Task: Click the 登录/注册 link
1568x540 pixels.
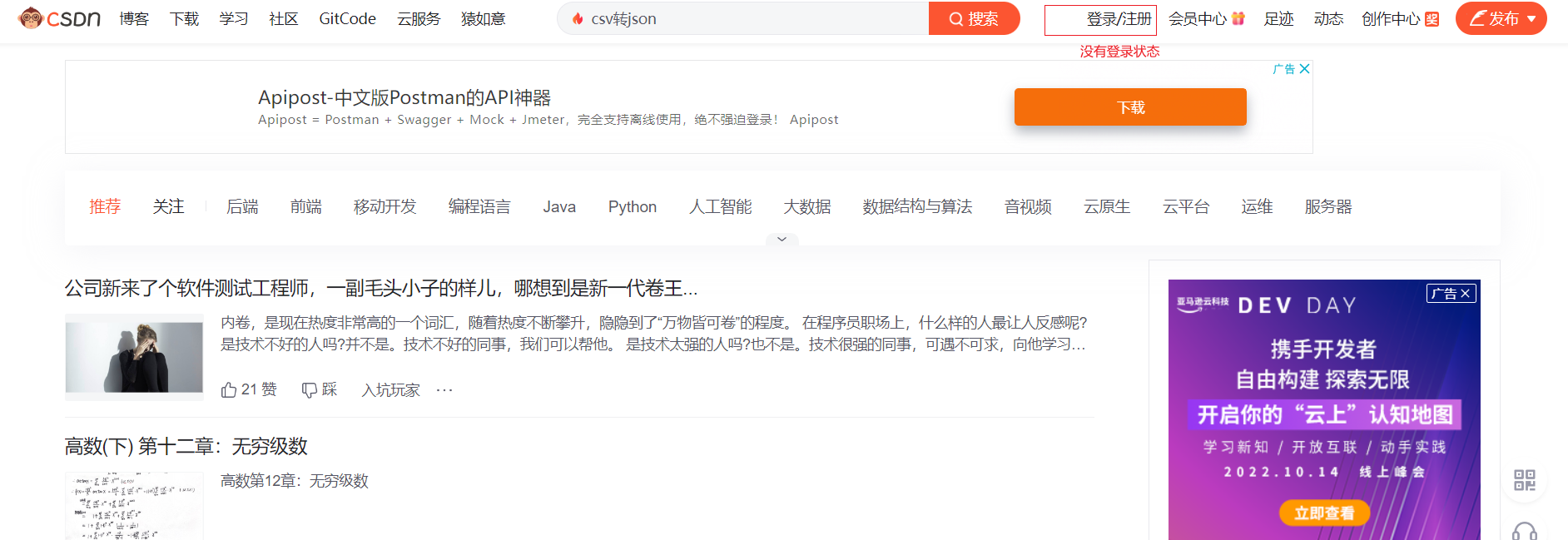Action: [x=1119, y=18]
